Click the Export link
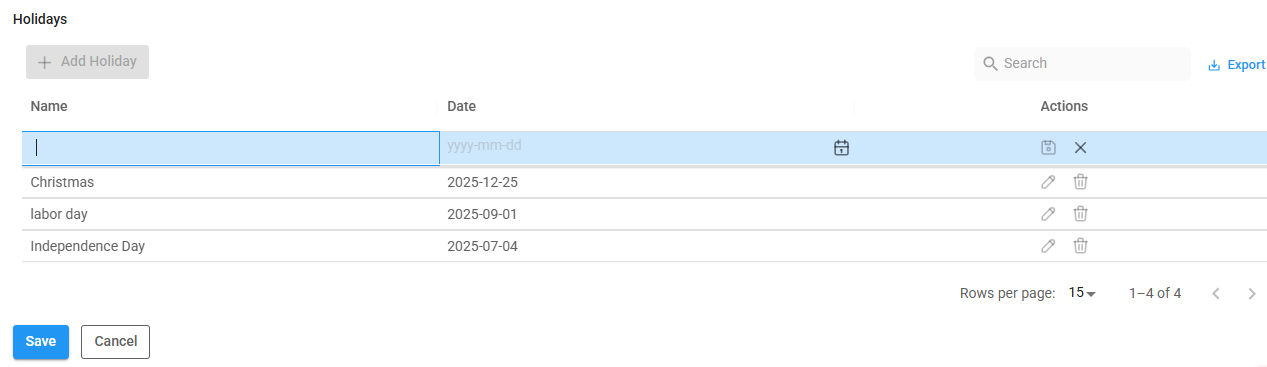This screenshot has height=367, width=1267. point(1237,64)
